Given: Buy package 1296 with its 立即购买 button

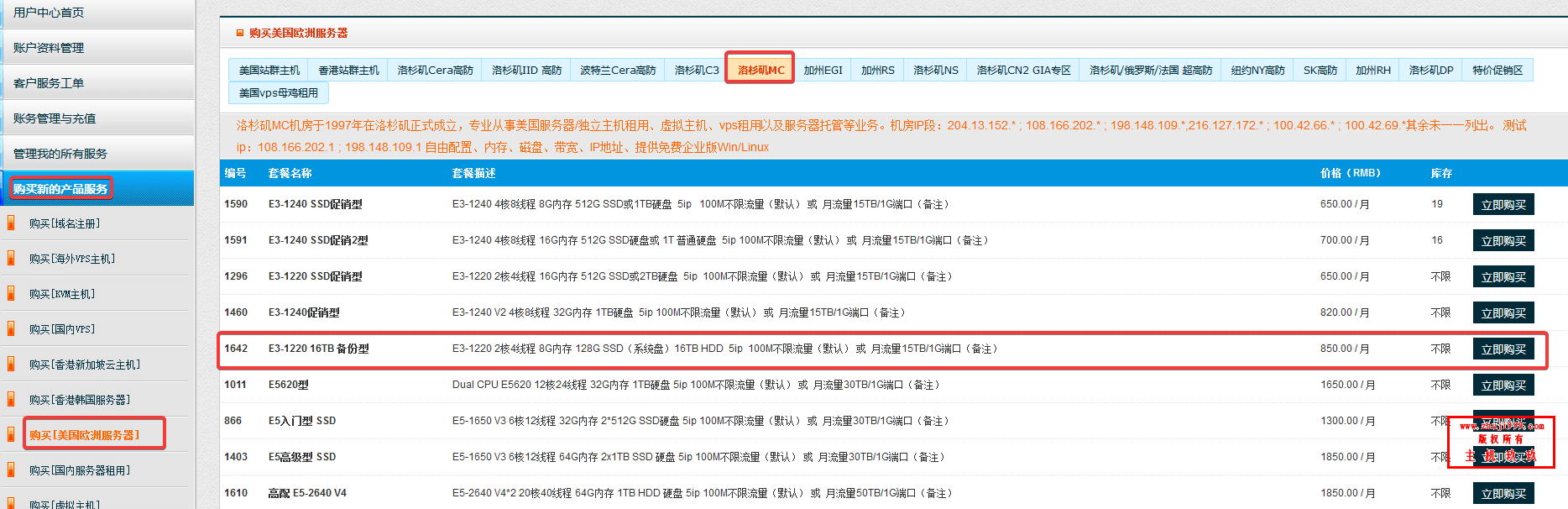Looking at the screenshot, I should click(1503, 277).
